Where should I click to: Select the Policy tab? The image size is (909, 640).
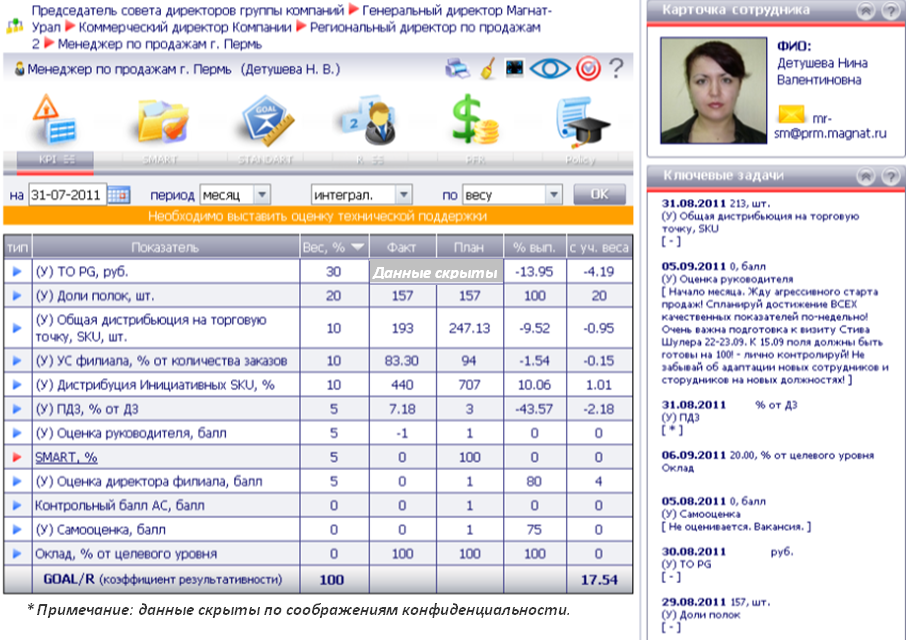[580, 159]
